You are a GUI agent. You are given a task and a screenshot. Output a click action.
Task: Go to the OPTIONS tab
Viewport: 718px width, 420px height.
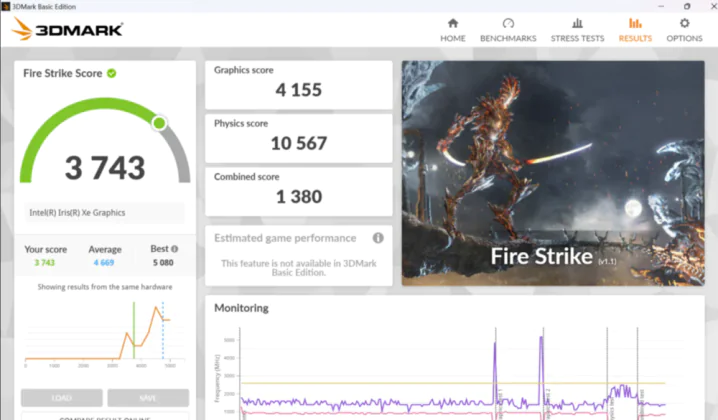click(x=684, y=31)
